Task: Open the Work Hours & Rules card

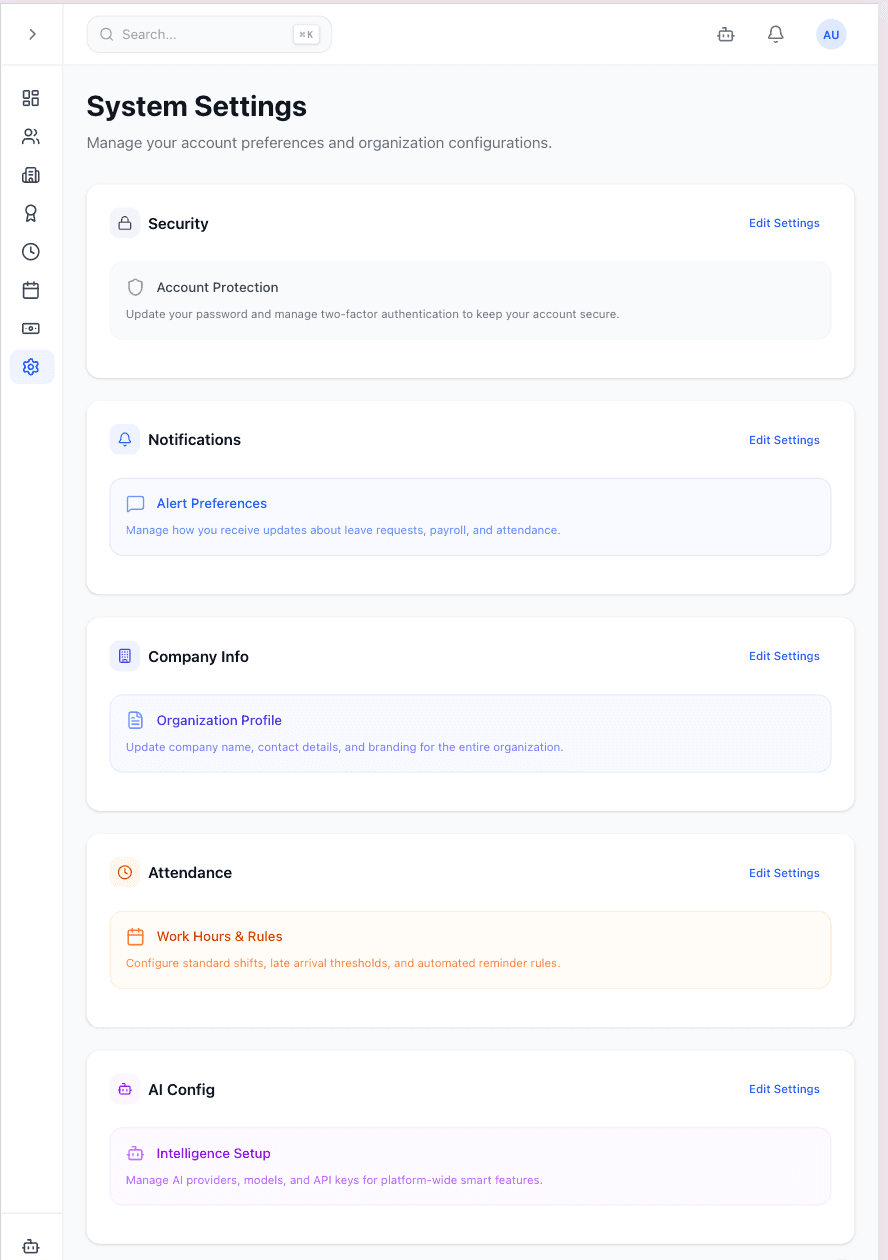Action: coord(470,949)
